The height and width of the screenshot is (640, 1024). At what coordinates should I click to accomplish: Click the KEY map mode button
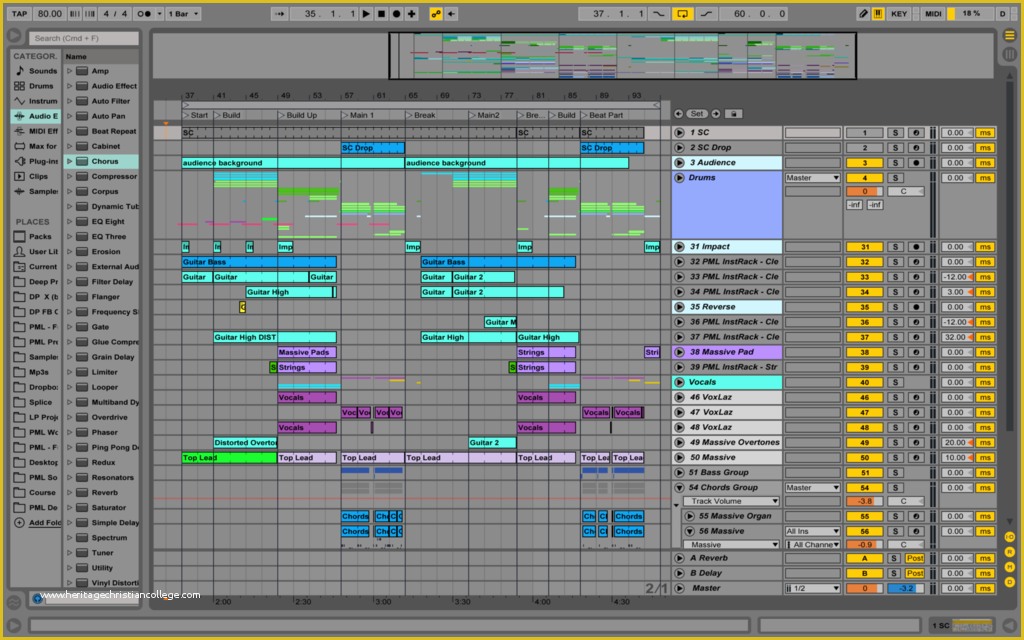point(899,14)
